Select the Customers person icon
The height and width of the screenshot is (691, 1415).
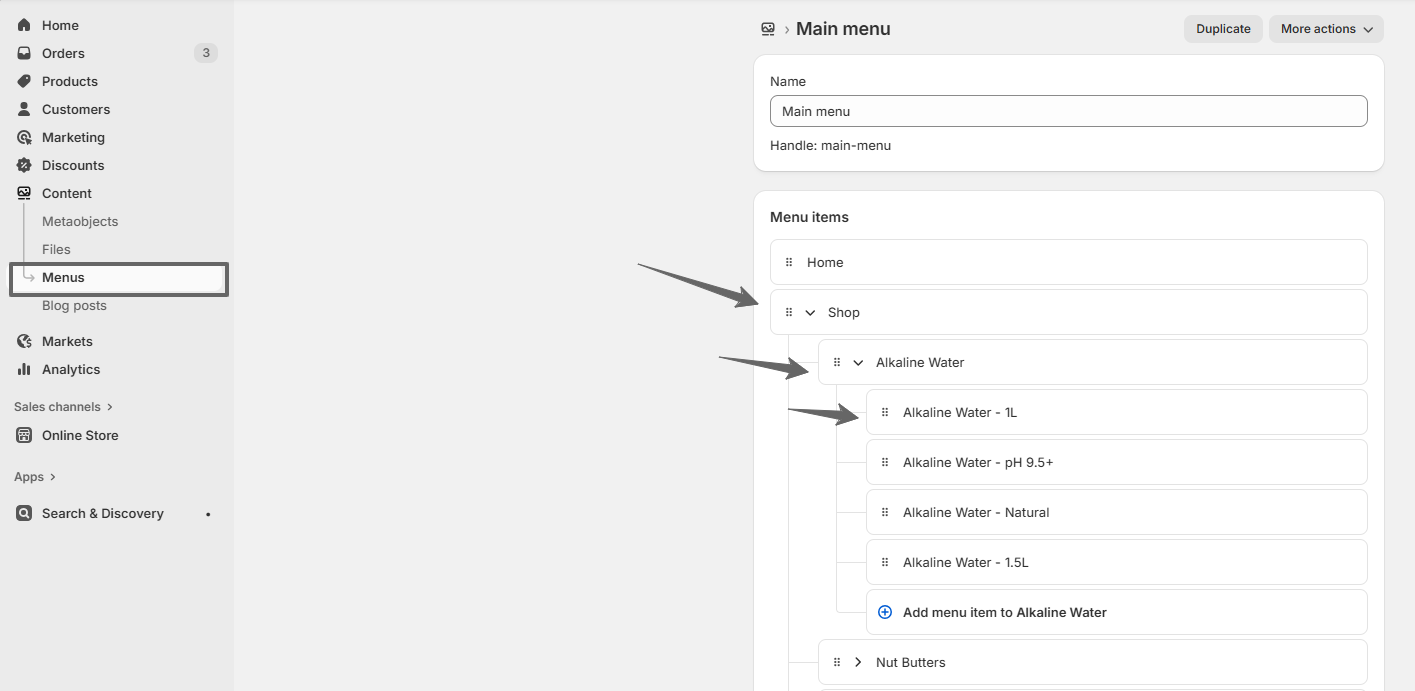23,109
